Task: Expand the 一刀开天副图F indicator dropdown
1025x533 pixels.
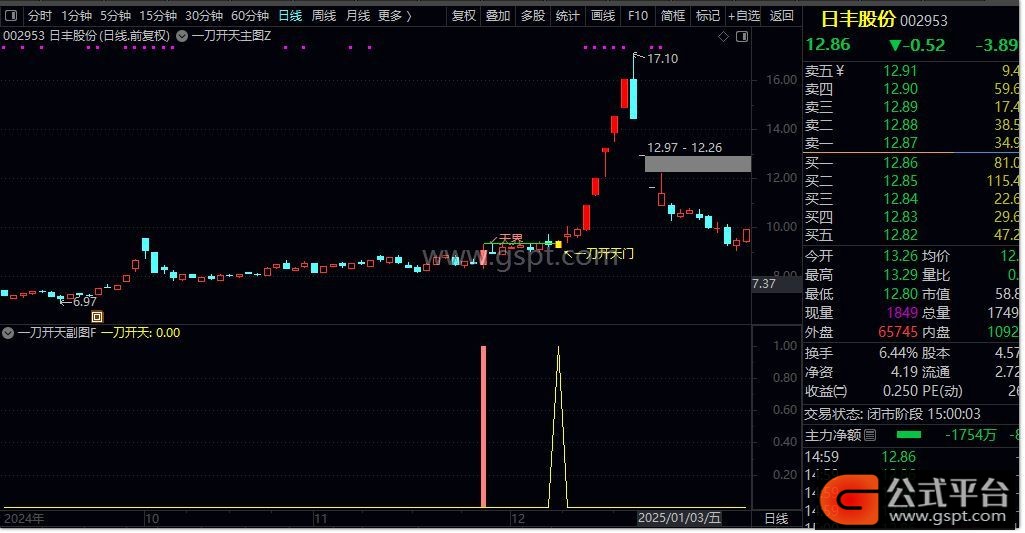Action: click(10, 332)
